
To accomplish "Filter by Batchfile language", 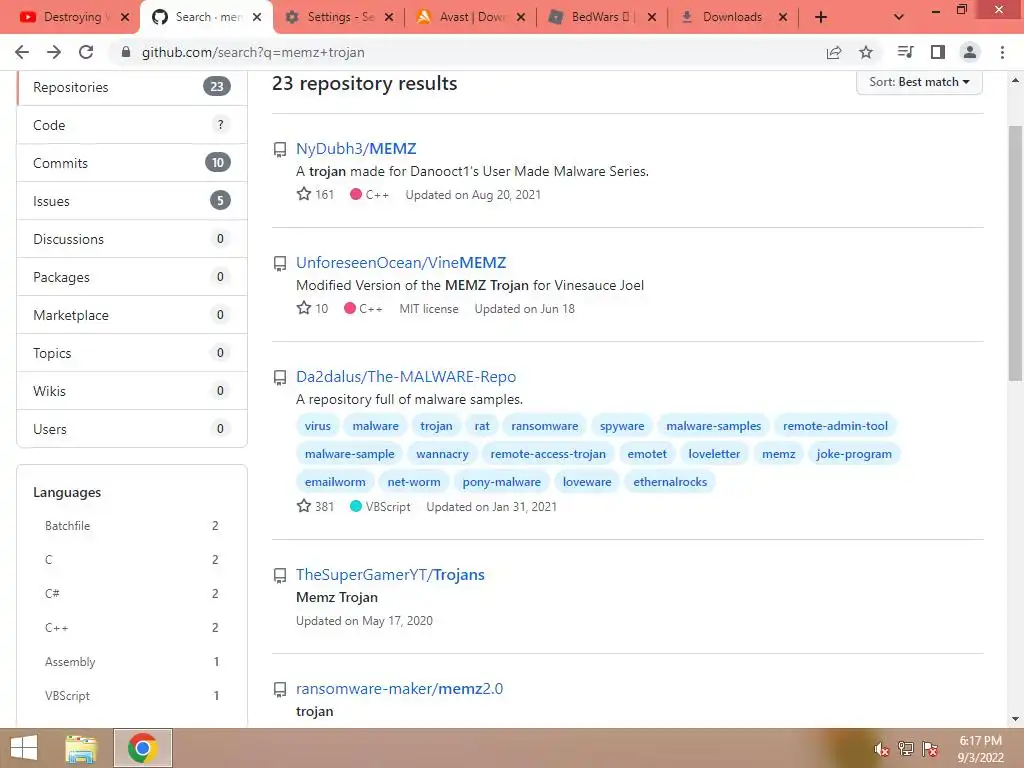I will 131,526.
